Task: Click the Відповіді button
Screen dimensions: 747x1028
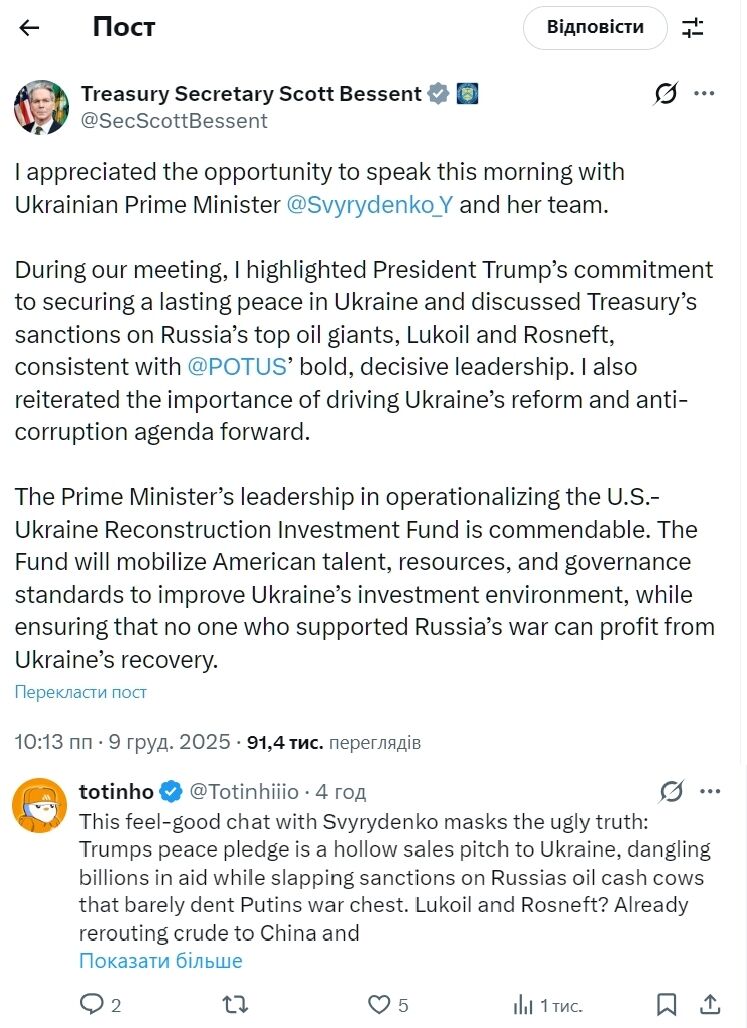Action: pos(594,27)
